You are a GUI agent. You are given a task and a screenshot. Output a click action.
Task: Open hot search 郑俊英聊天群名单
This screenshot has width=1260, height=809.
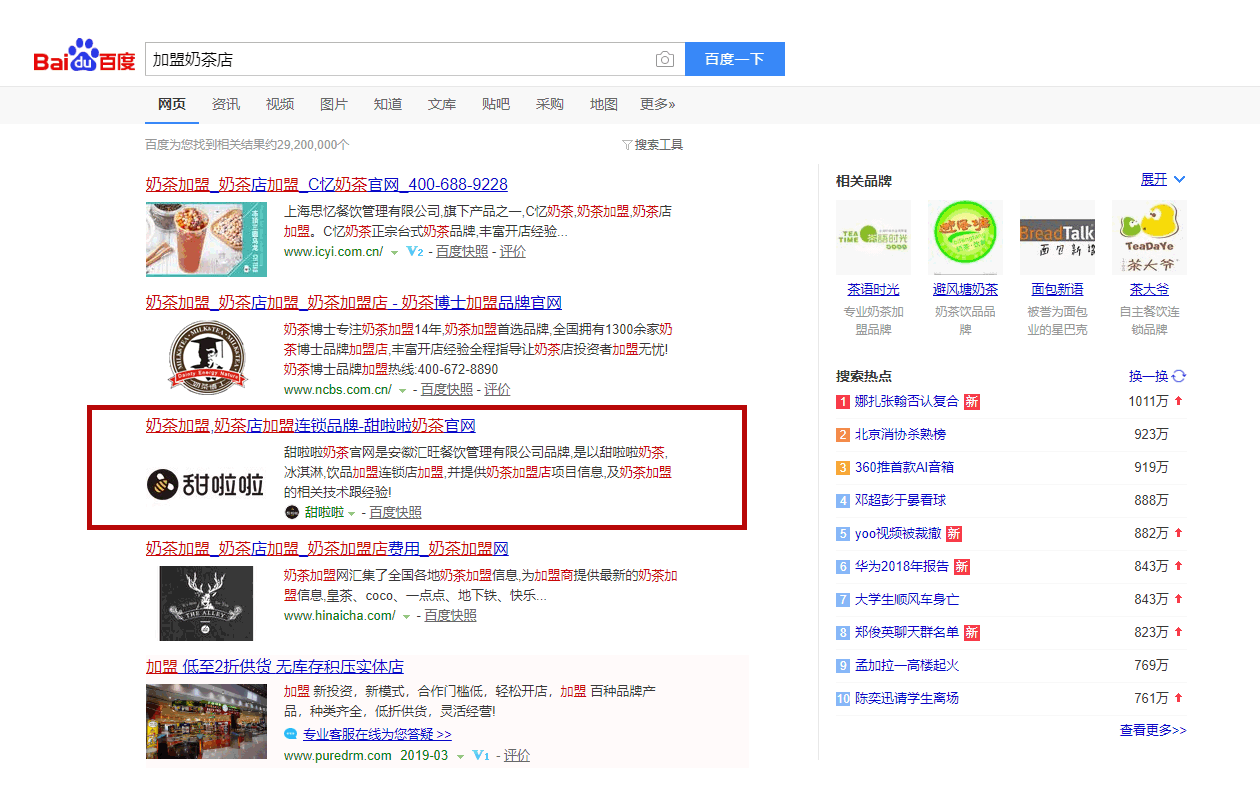pyautogui.click(x=907, y=633)
